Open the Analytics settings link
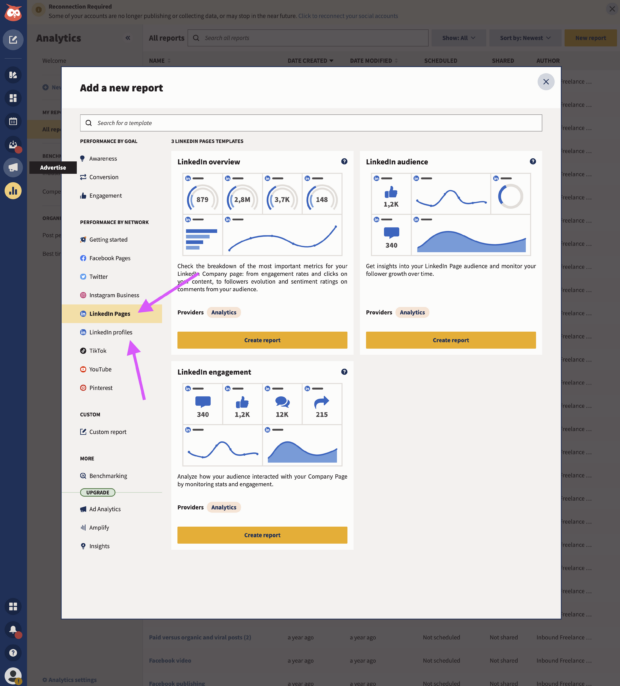This screenshot has height=686, width=620. tap(69, 680)
